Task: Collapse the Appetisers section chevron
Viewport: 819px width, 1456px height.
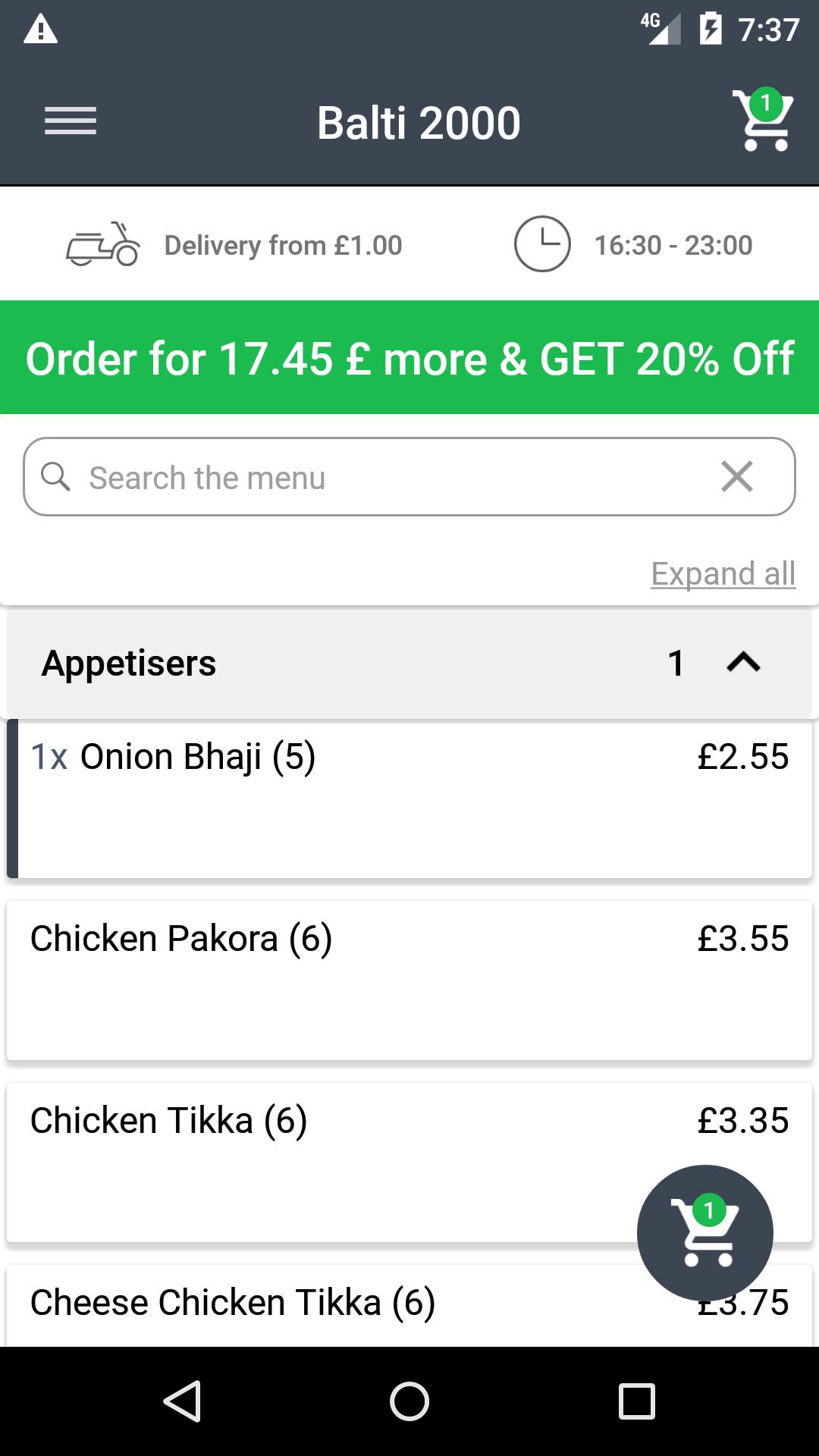Action: coord(743,663)
